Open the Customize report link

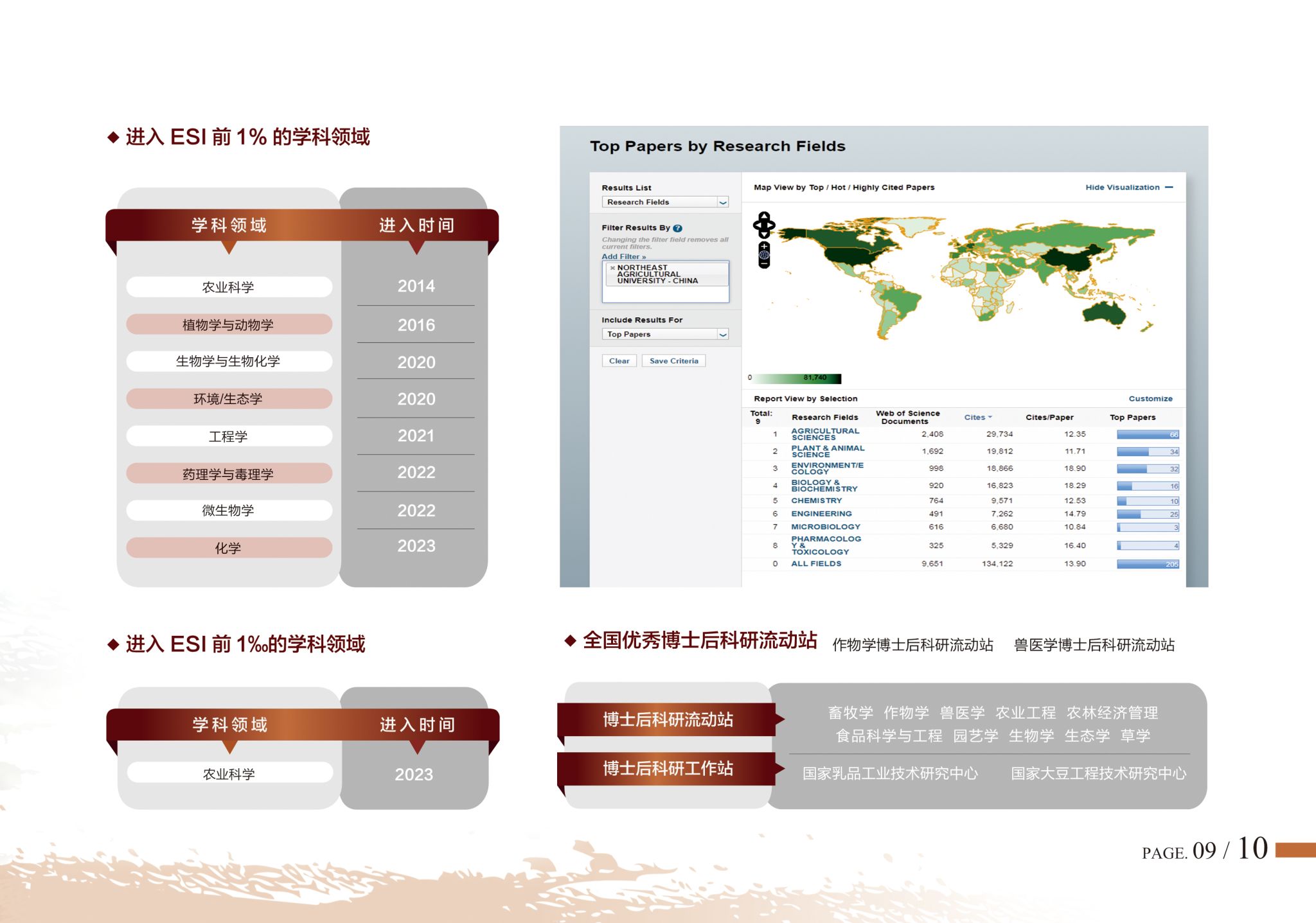point(1150,398)
